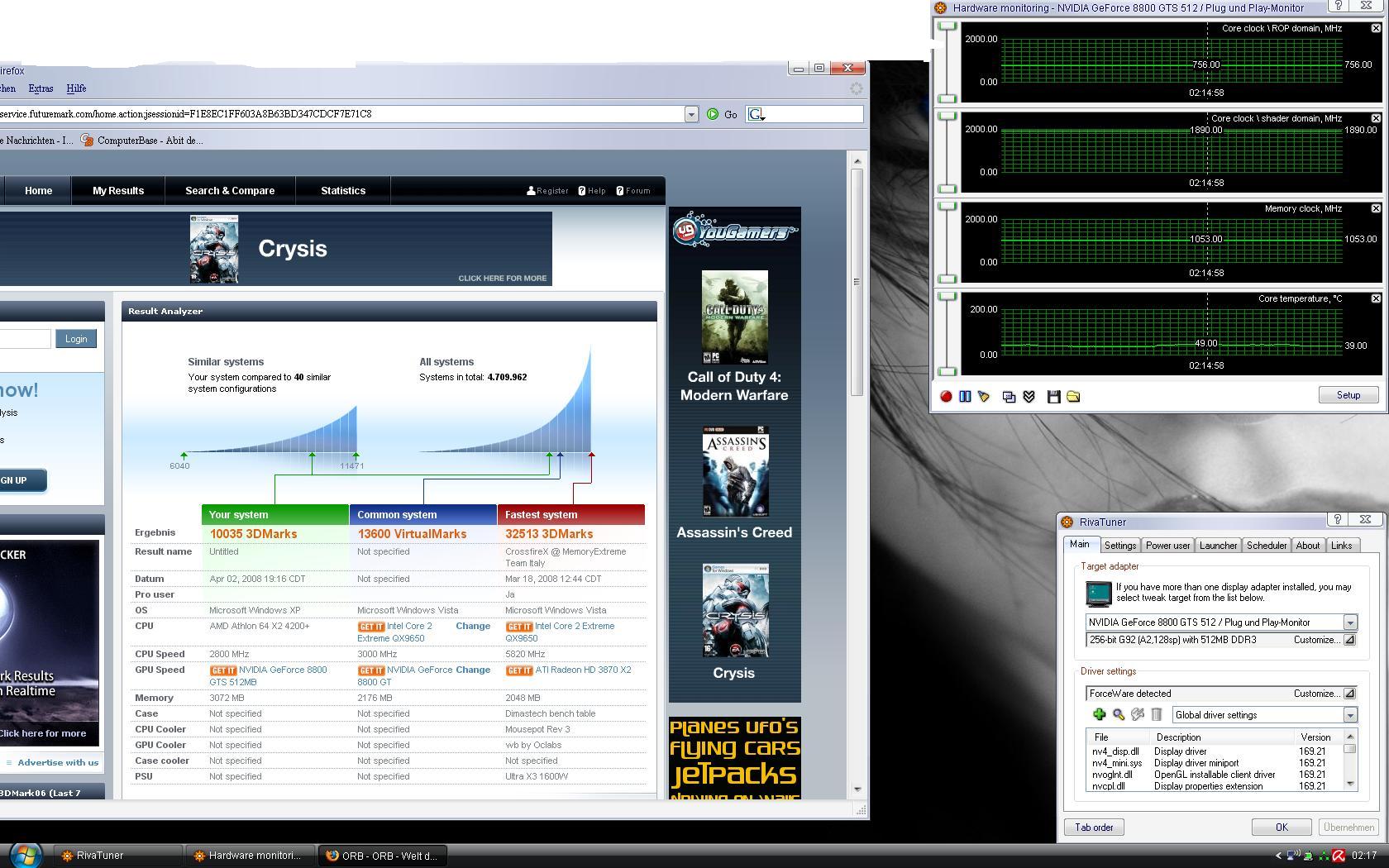The image size is (1389, 868).
Task: Click the monitor icon in Target adapter group
Action: click(x=1098, y=593)
